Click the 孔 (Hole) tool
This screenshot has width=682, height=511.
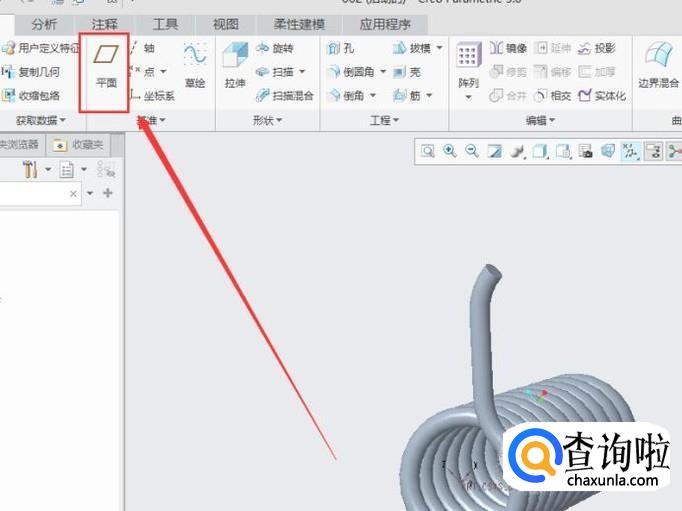point(341,48)
